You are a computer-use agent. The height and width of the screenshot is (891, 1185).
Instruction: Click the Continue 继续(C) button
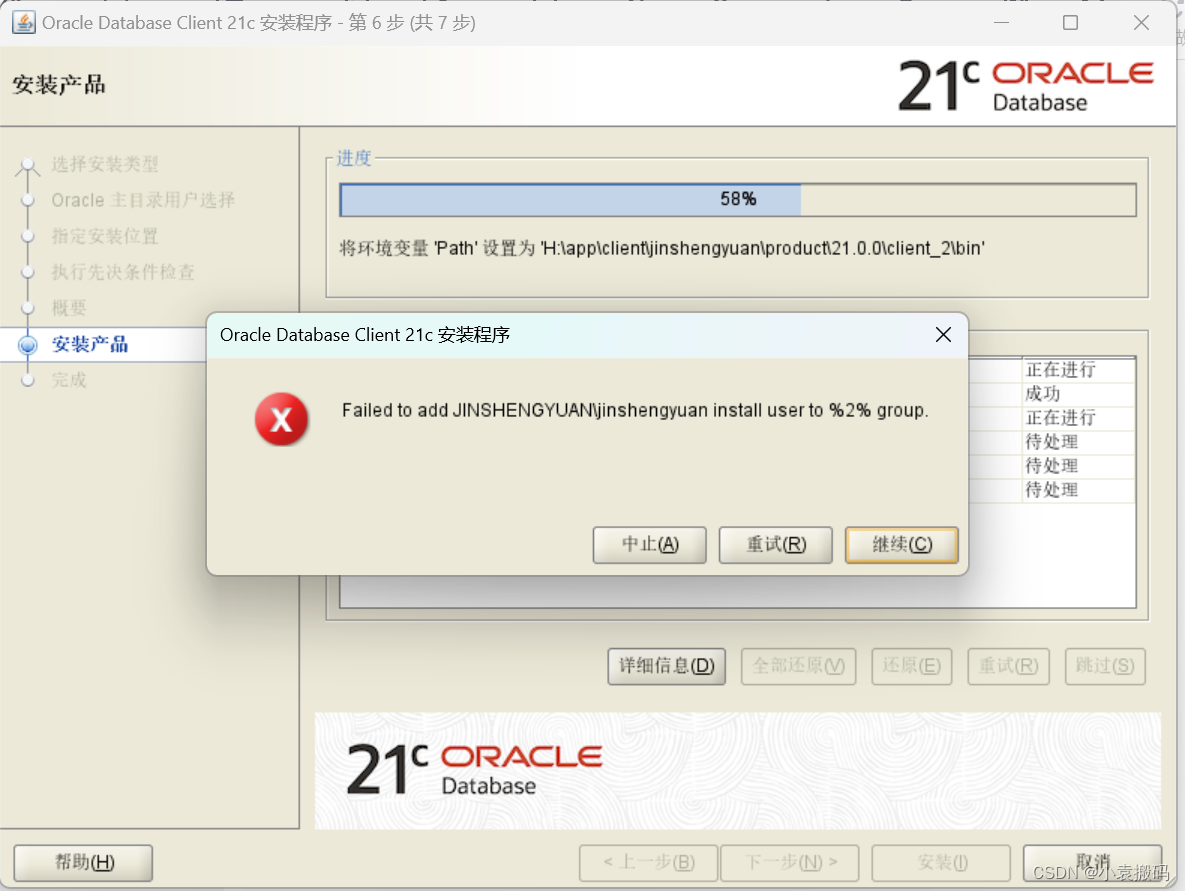(x=902, y=545)
